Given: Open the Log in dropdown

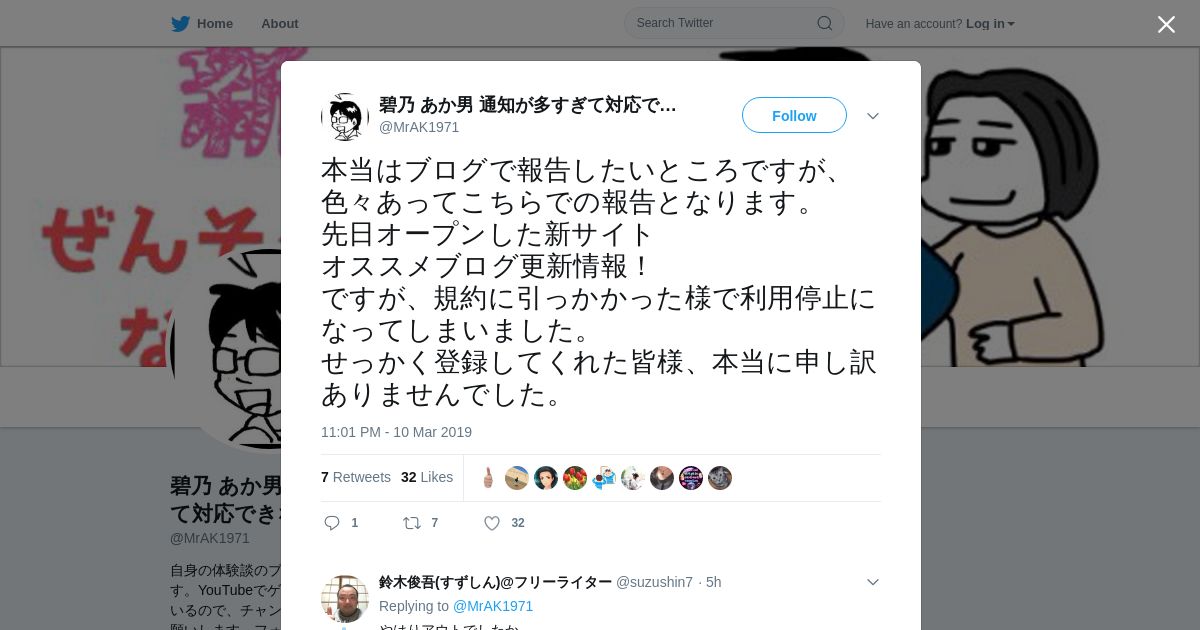Looking at the screenshot, I should click(x=990, y=24).
